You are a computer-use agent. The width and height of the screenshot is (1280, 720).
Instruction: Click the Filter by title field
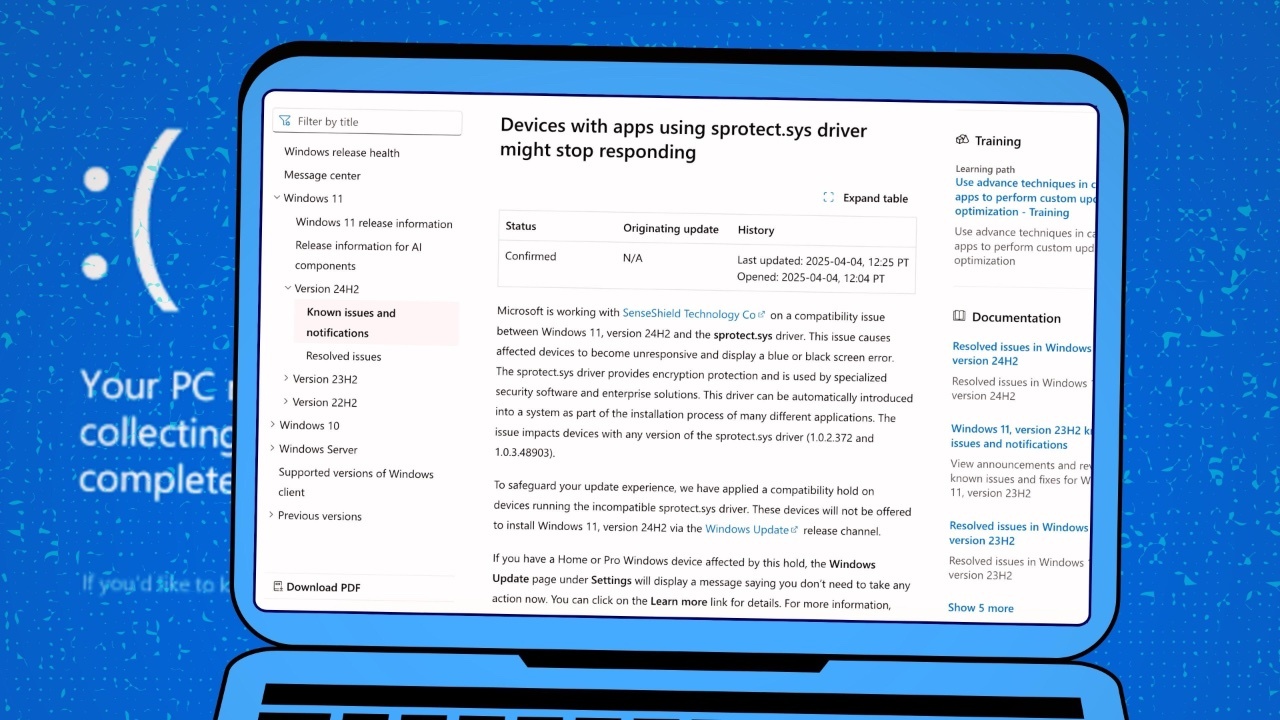tap(367, 122)
